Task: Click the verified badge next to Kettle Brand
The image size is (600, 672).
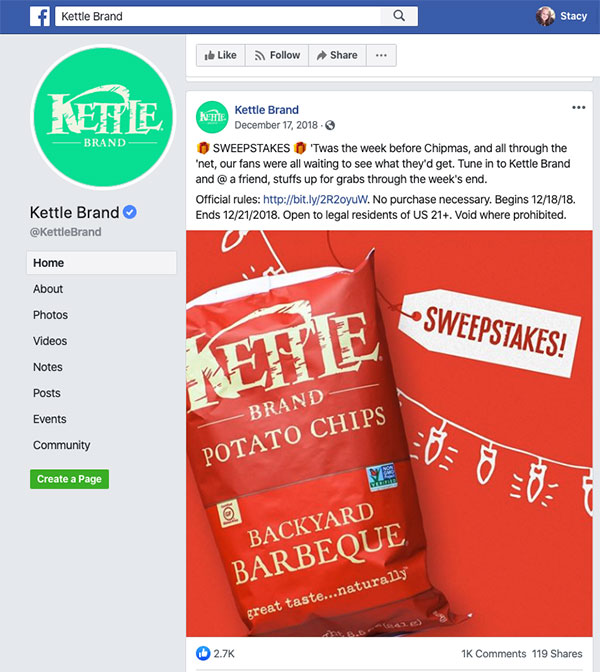Action: [130, 212]
